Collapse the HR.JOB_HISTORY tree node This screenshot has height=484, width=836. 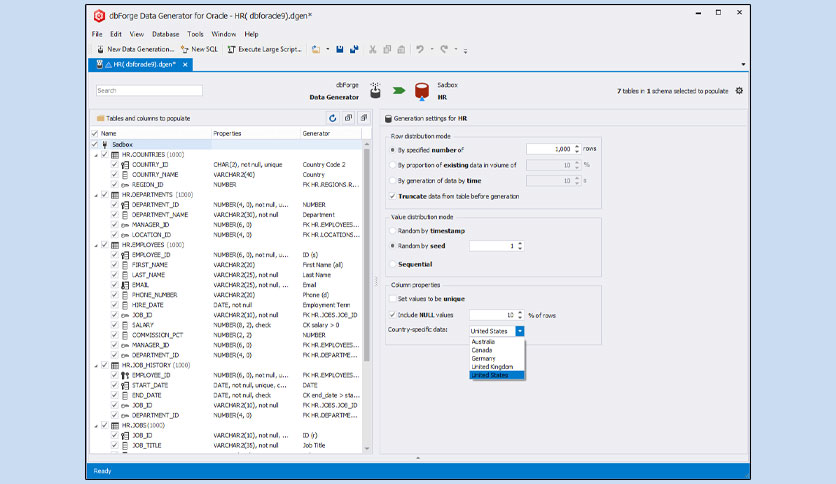pos(96,366)
